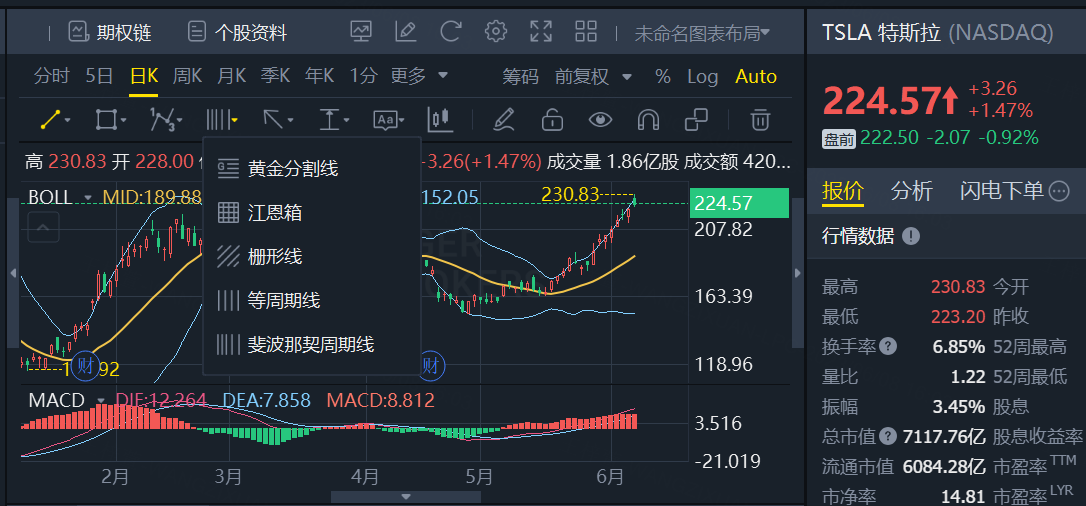This screenshot has width=1086, height=506.
Task: Toggle drawings visibility eye icon
Action: [600, 120]
